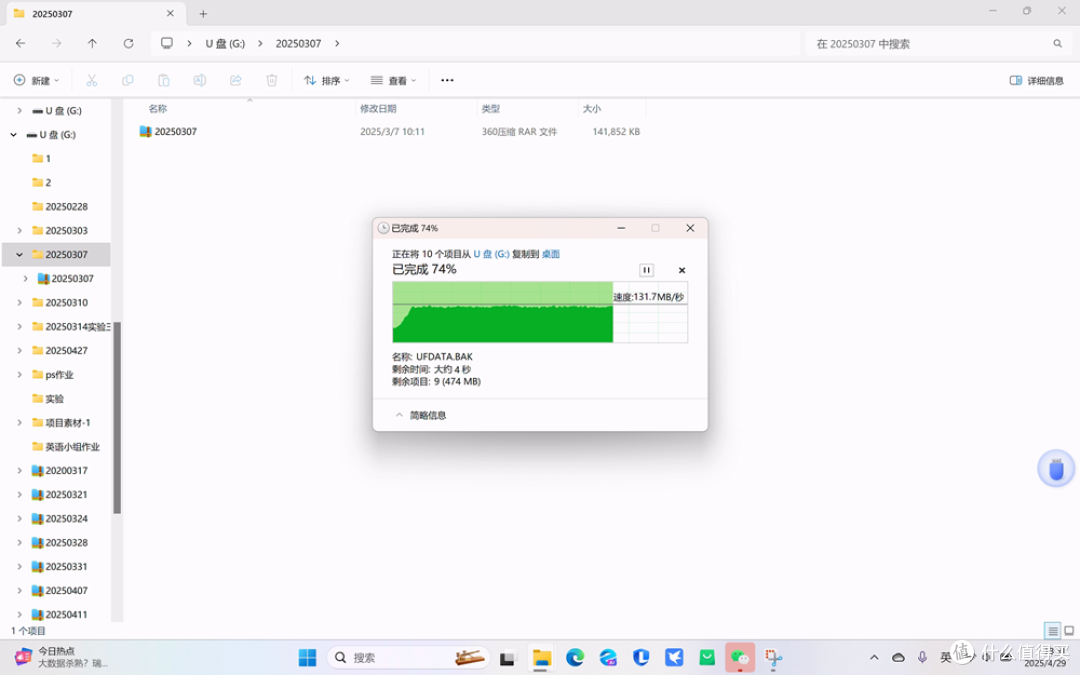Image resolution: width=1080 pixels, height=675 pixels.
Task: Click U 盘 (G:) in the address breadcrumb
Action: point(225,43)
